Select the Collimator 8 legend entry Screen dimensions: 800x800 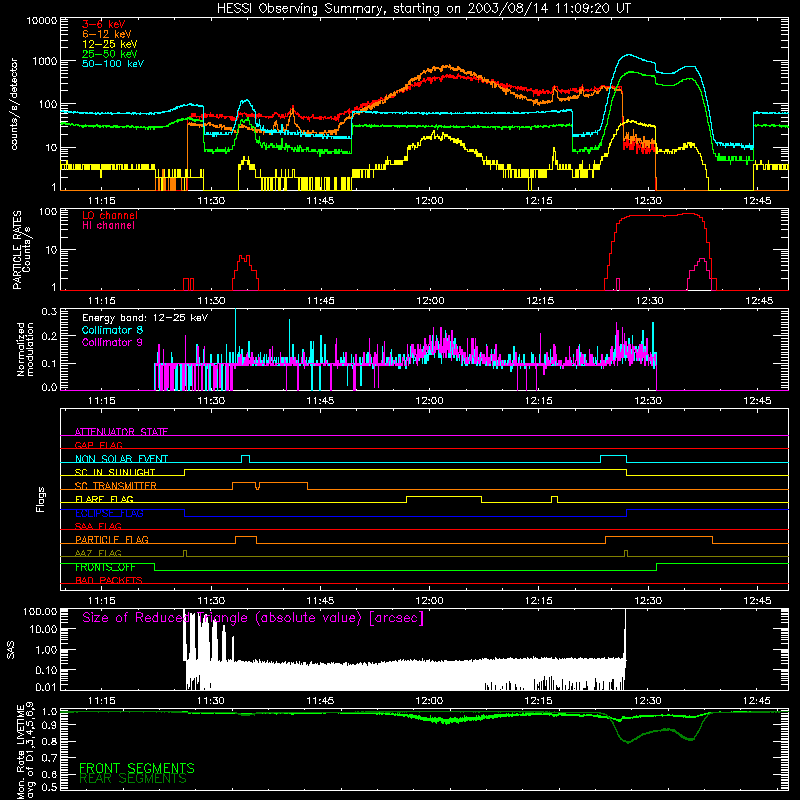(112, 330)
